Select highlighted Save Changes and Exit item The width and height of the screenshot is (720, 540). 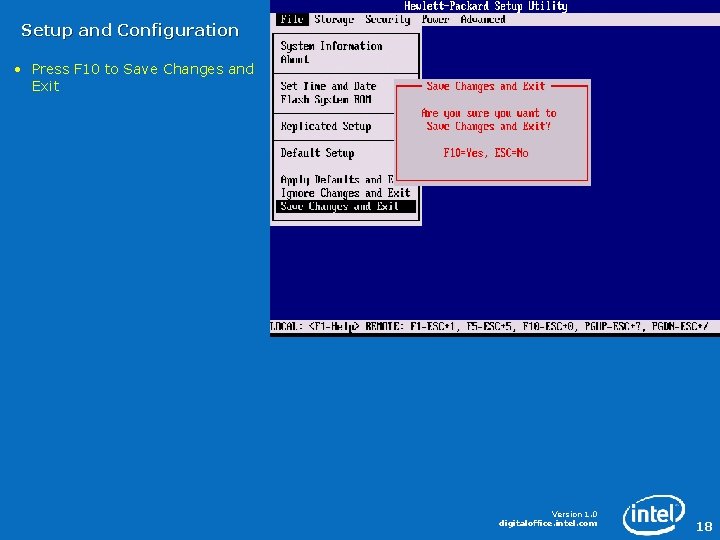(346, 206)
